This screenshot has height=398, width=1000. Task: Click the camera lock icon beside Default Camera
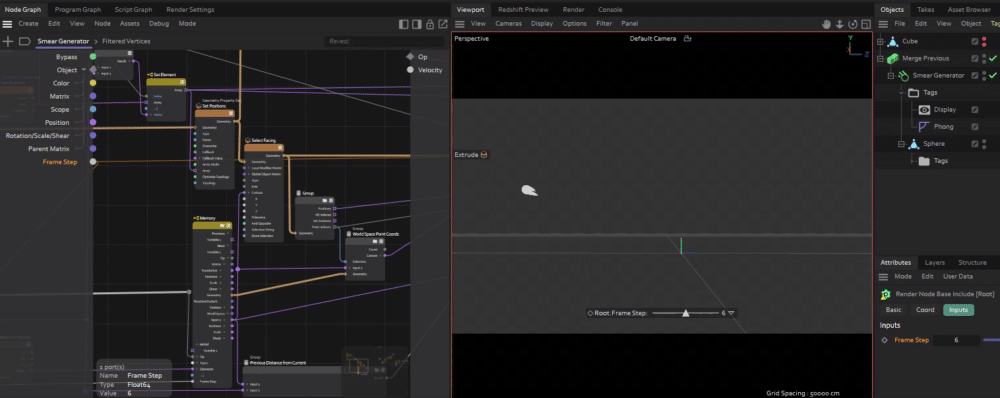pos(688,38)
